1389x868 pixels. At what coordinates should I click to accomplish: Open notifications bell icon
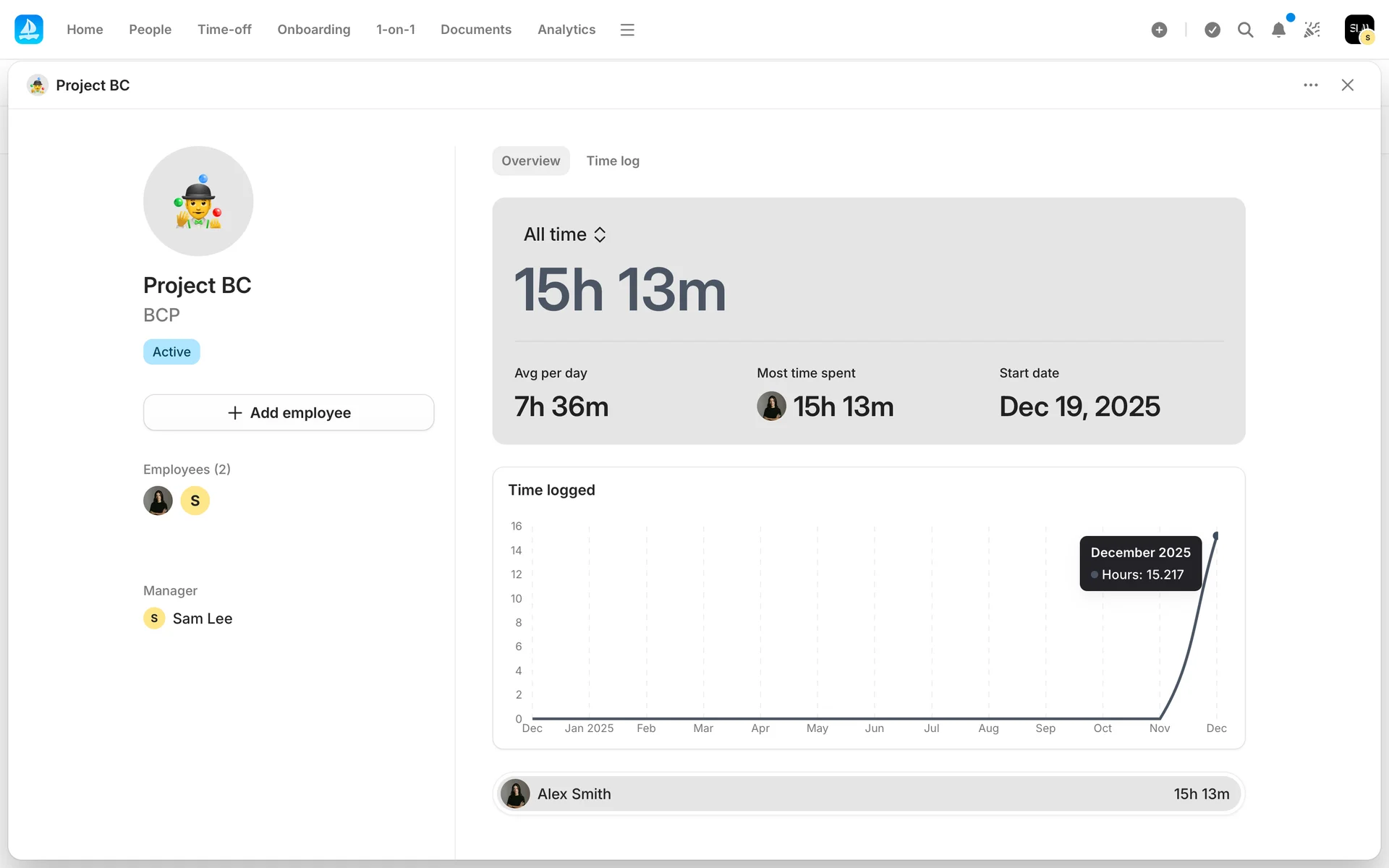1278,30
